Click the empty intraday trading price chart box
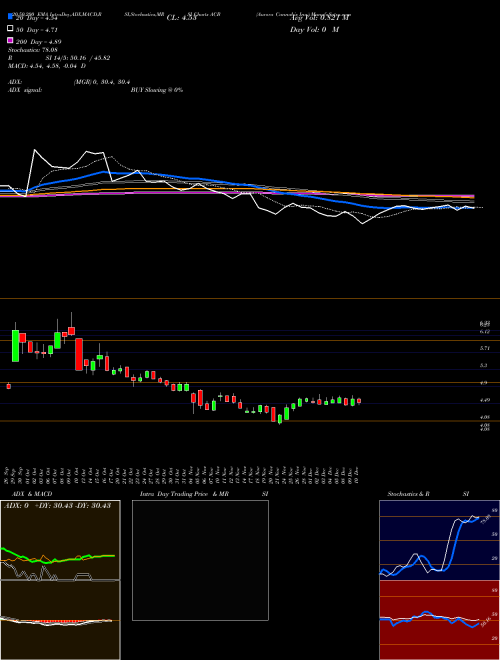The height and width of the screenshot is (660, 500). click(200, 560)
